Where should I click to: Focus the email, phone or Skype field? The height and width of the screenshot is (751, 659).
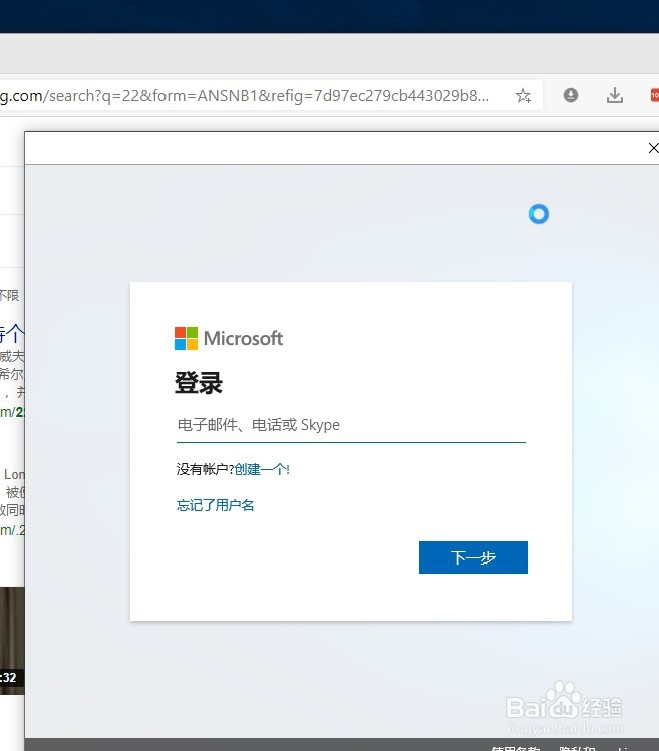coord(351,426)
